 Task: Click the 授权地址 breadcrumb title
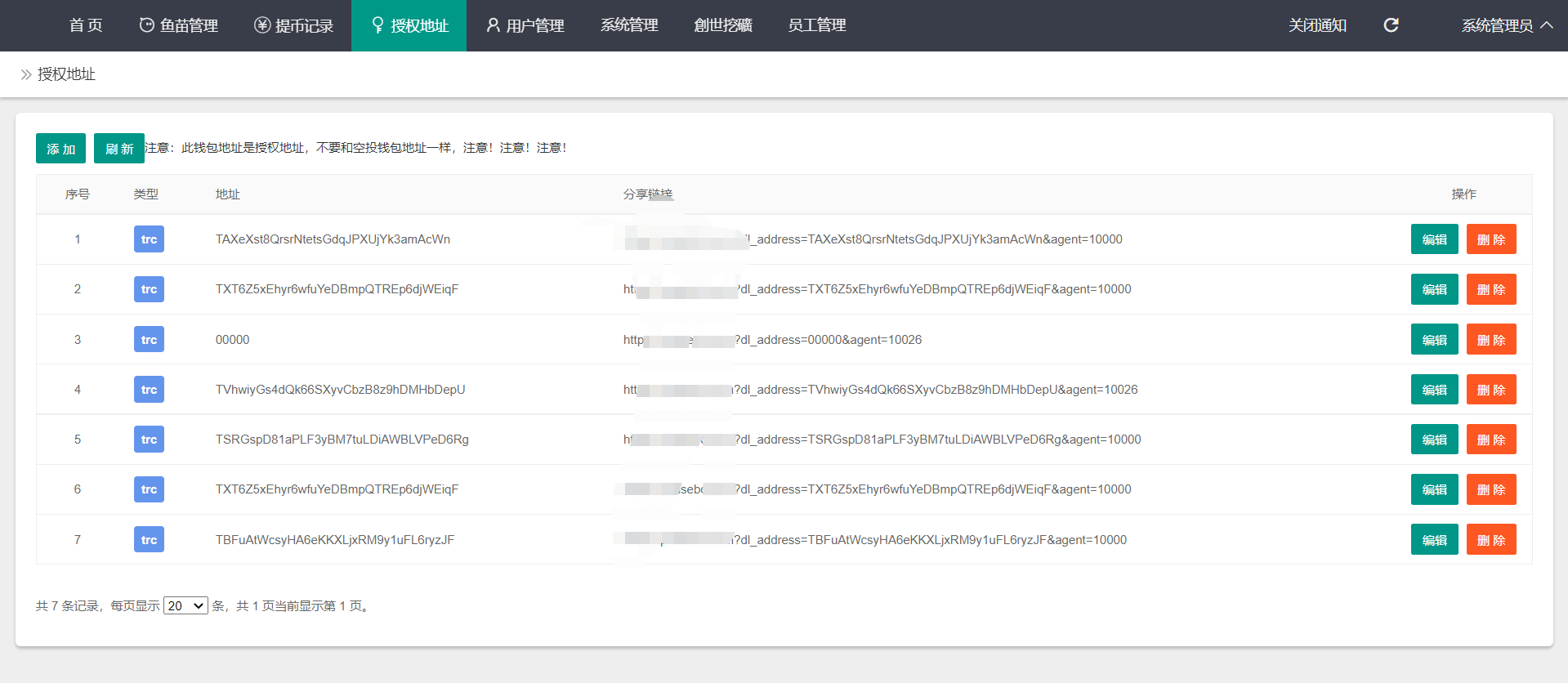[66, 74]
